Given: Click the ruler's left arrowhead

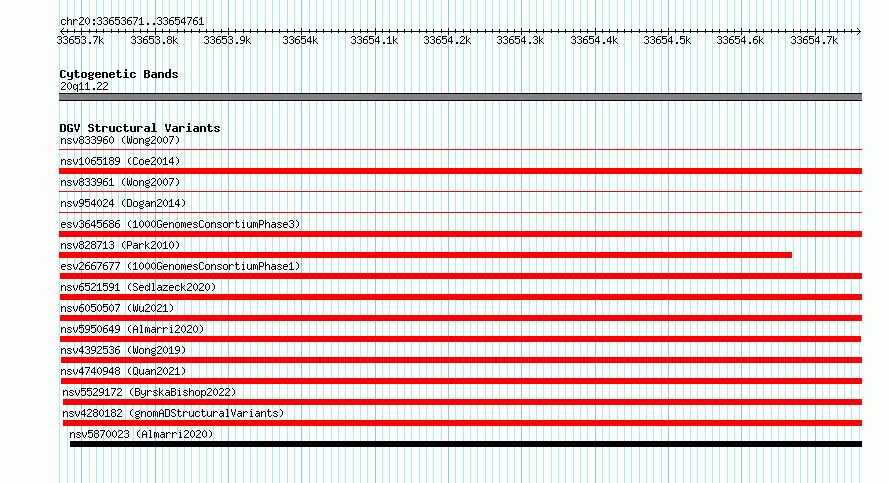Looking at the screenshot, I should [62, 31].
